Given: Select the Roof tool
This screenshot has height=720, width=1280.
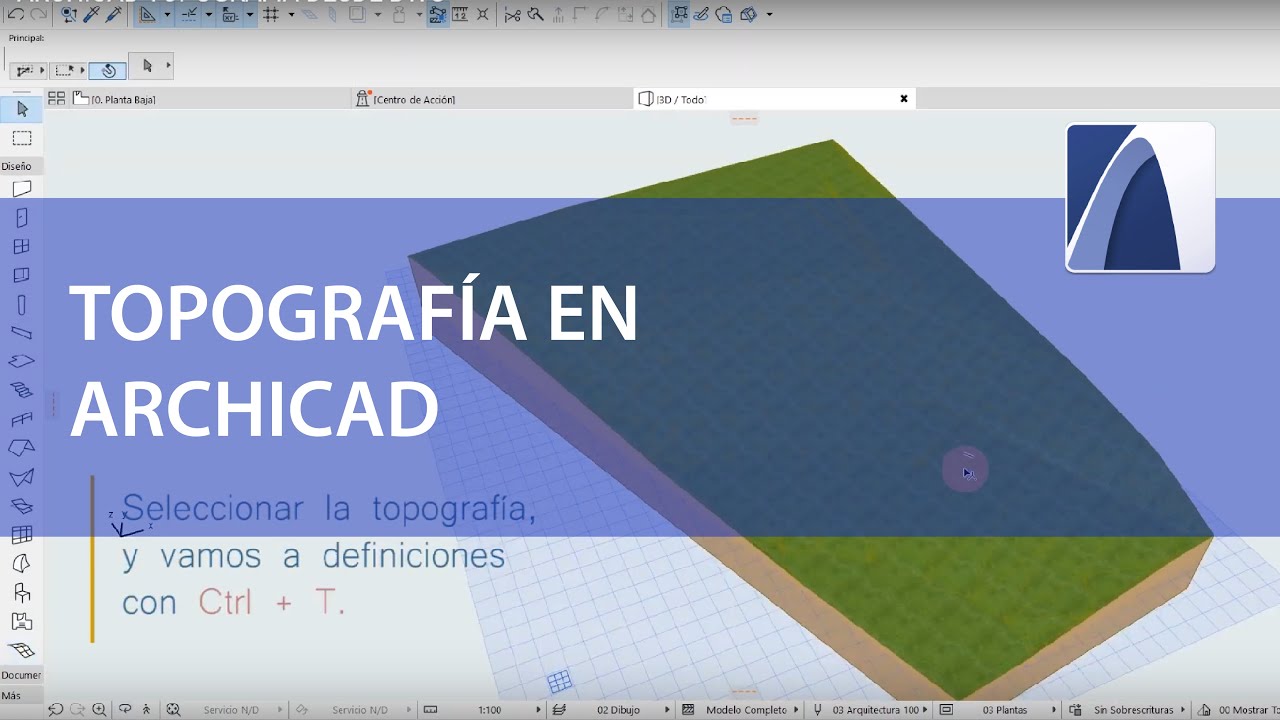Looking at the screenshot, I should click(x=22, y=448).
